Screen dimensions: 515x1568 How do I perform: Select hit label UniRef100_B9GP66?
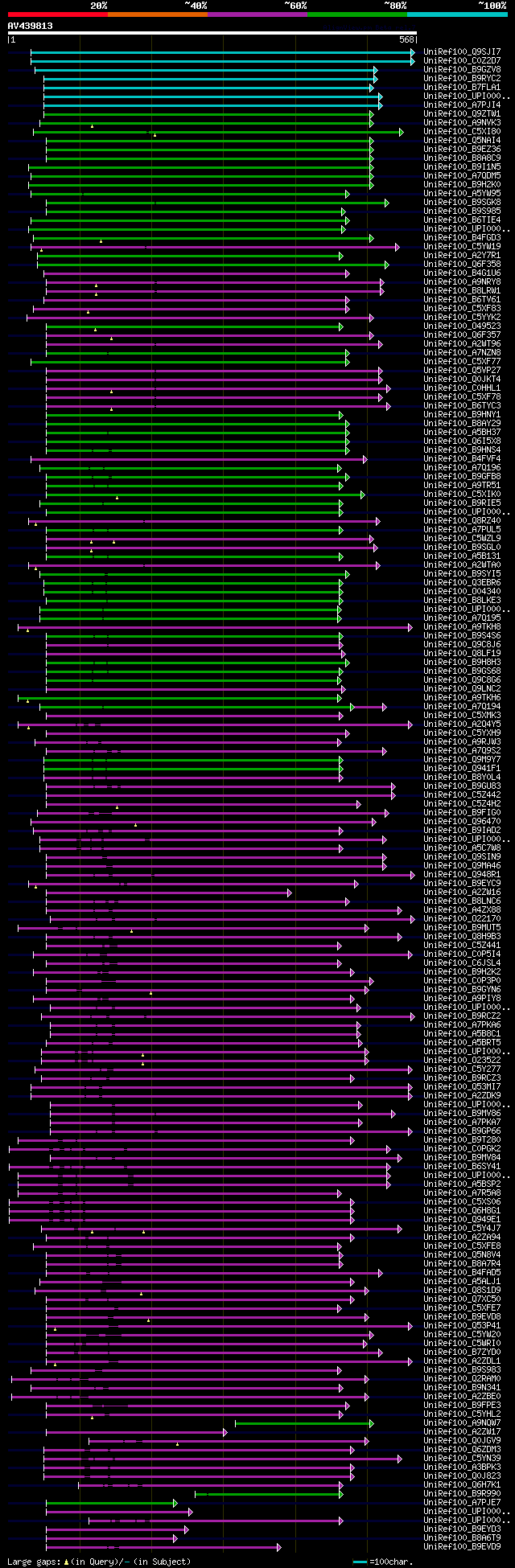(x=462, y=1131)
